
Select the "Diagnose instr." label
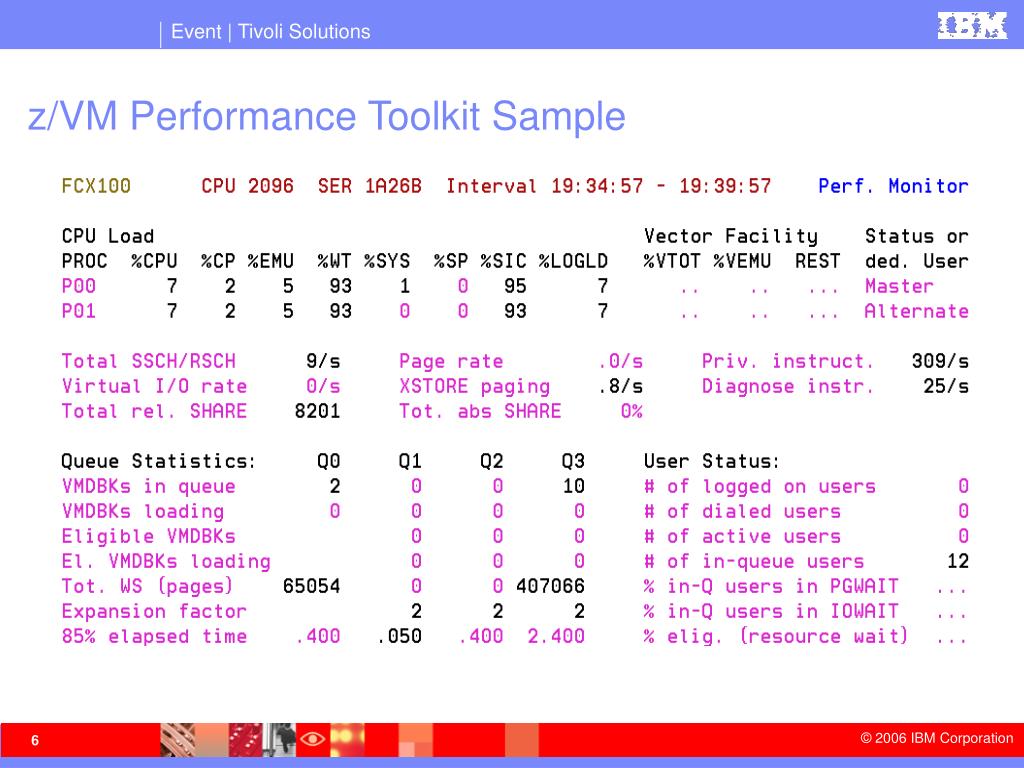(788, 387)
